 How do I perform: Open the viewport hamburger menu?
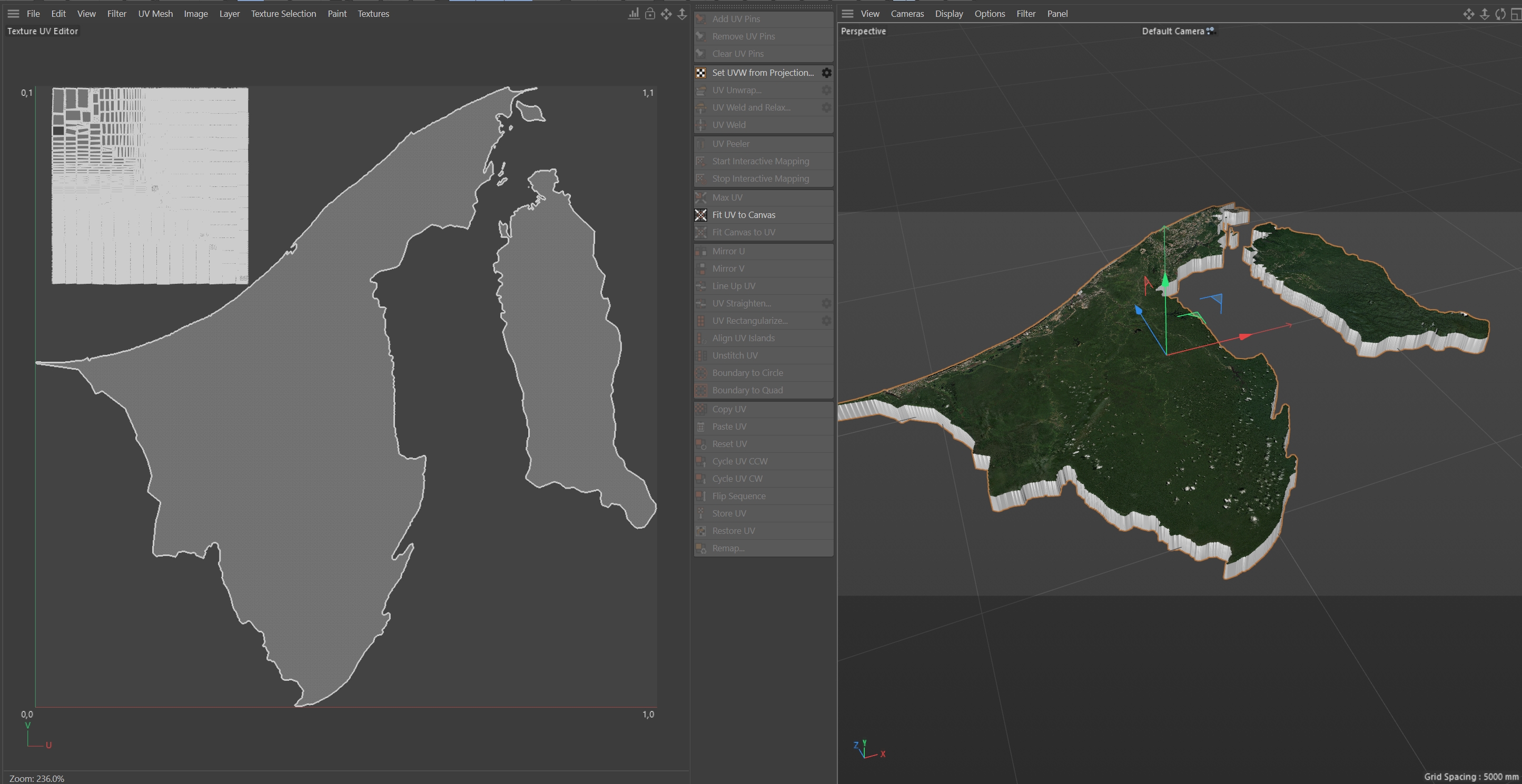(x=847, y=14)
